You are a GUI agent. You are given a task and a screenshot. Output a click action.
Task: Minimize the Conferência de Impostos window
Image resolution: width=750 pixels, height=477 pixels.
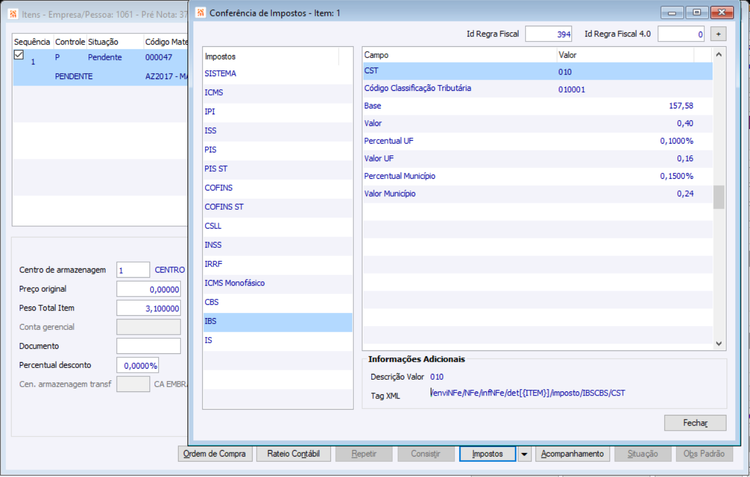point(672,12)
